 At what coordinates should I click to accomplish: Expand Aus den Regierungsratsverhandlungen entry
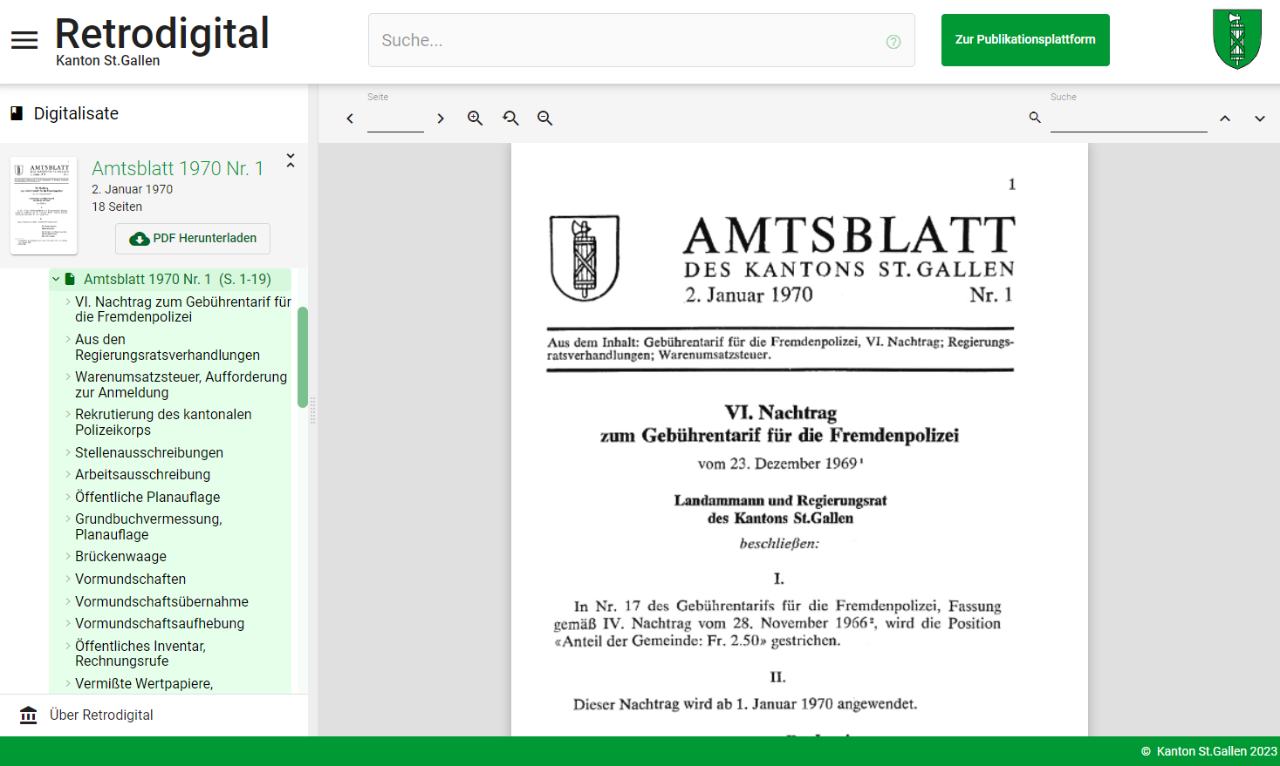[68, 339]
